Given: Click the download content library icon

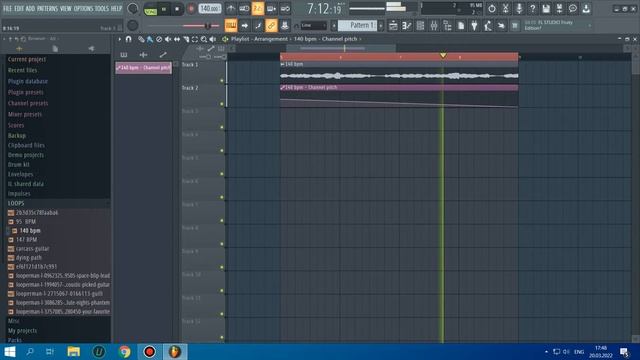Looking at the screenshot, I should coord(586,8).
